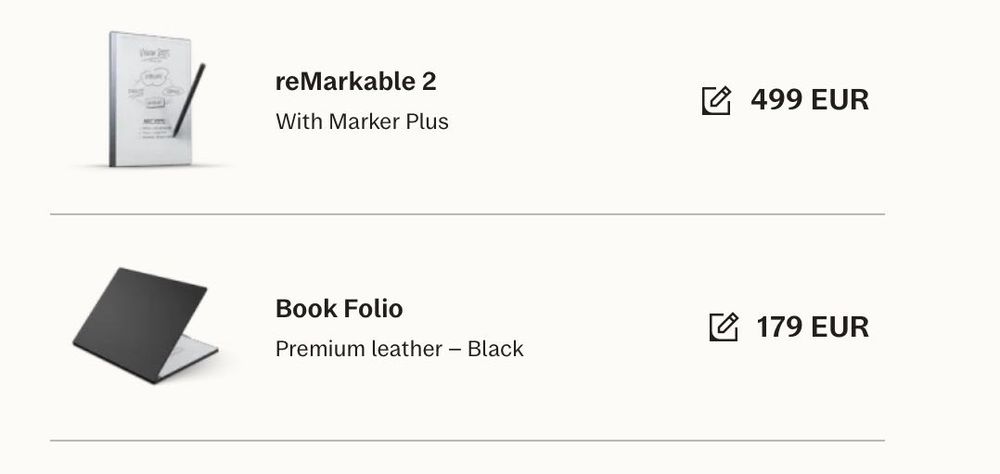Click the 499 EUR price
This screenshot has height=474, width=1000.
pos(809,100)
